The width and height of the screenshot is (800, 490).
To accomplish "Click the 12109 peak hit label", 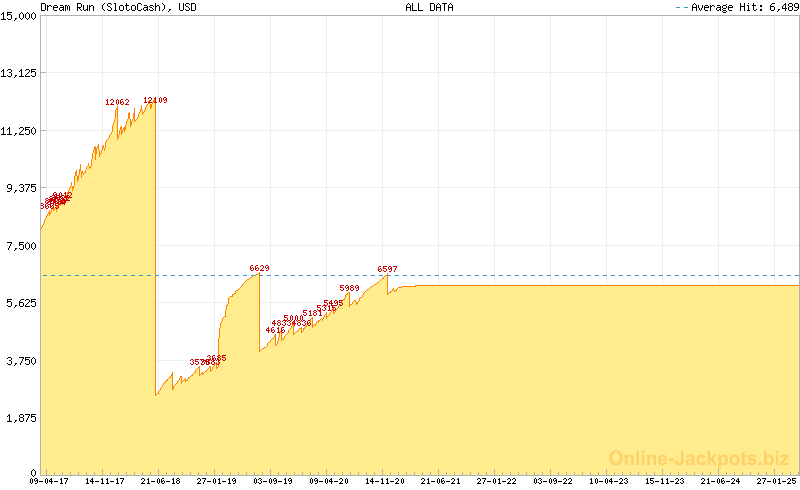I will tap(155, 100).
